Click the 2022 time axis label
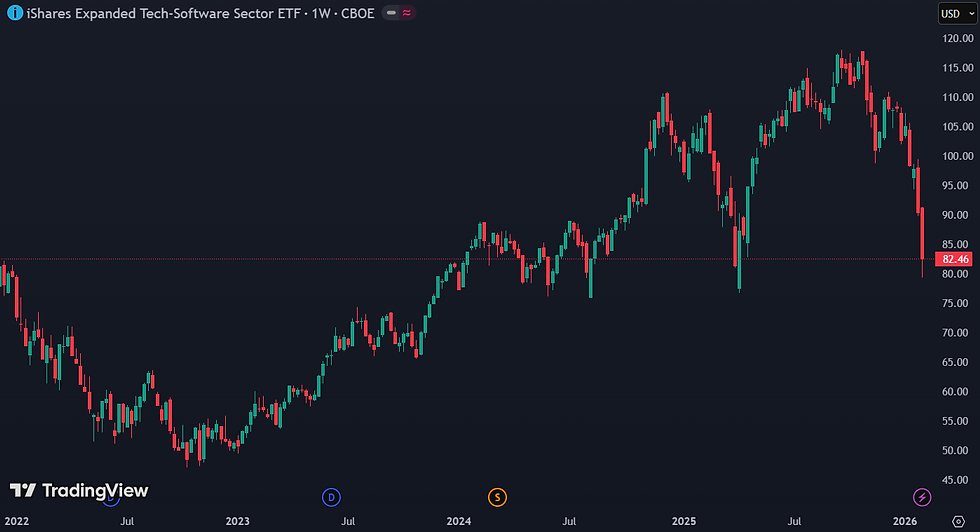Screen dimensions: 980x532 coord(16,521)
